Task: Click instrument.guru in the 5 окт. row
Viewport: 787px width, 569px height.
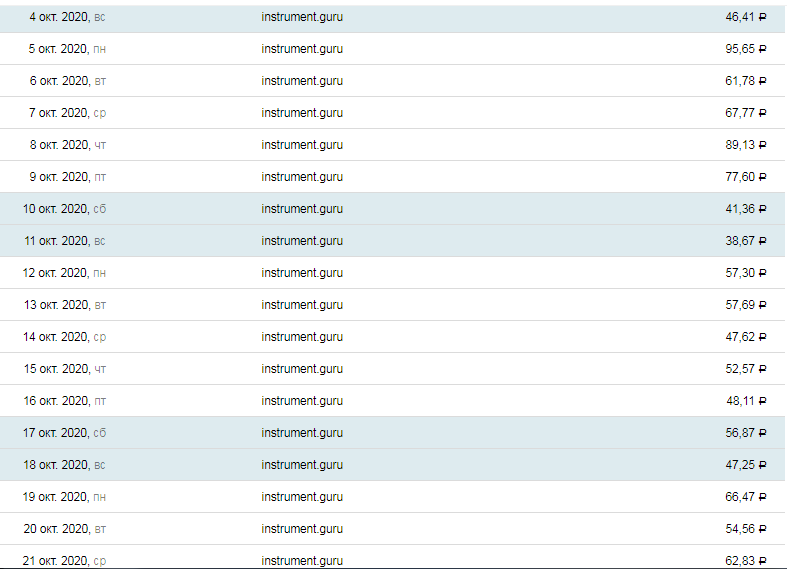Action: [x=302, y=49]
